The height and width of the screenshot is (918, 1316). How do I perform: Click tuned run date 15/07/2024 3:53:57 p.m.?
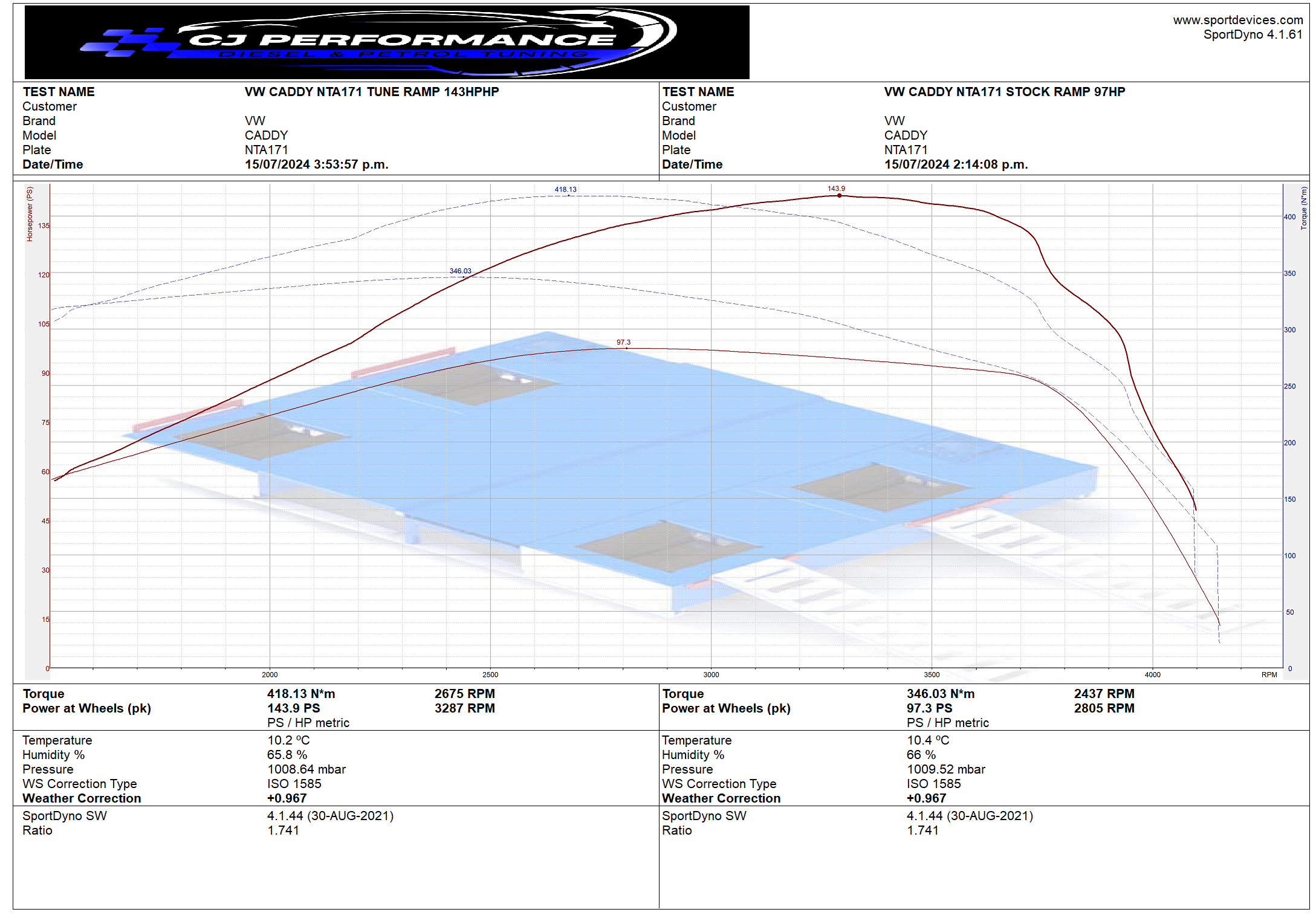coord(316,164)
